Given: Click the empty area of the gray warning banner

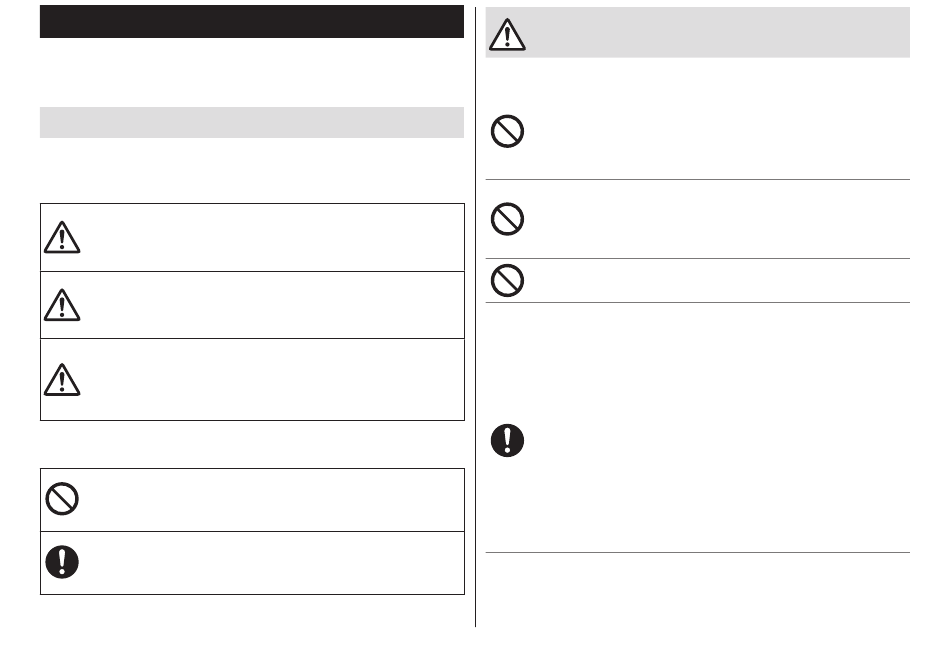Looking at the screenshot, I should click(x=718, y=33).
